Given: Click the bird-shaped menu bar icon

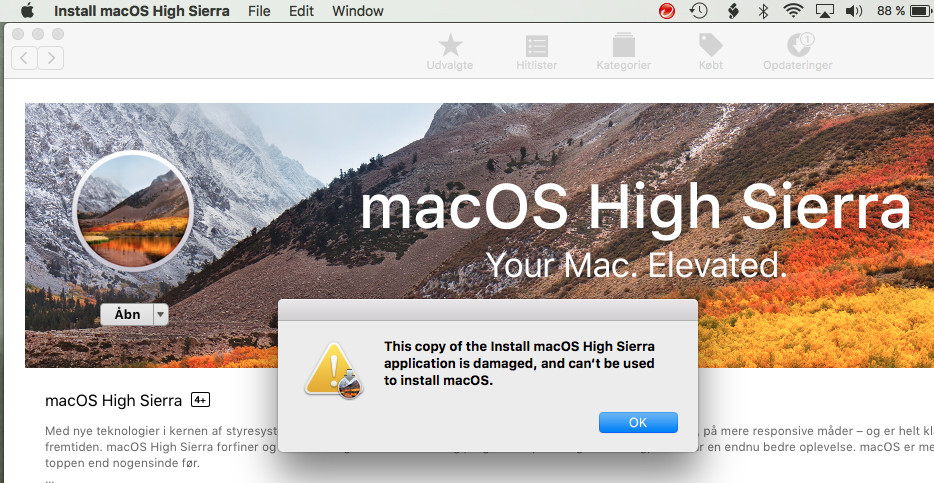Looking at the screenshot, I should click(734, 11).
